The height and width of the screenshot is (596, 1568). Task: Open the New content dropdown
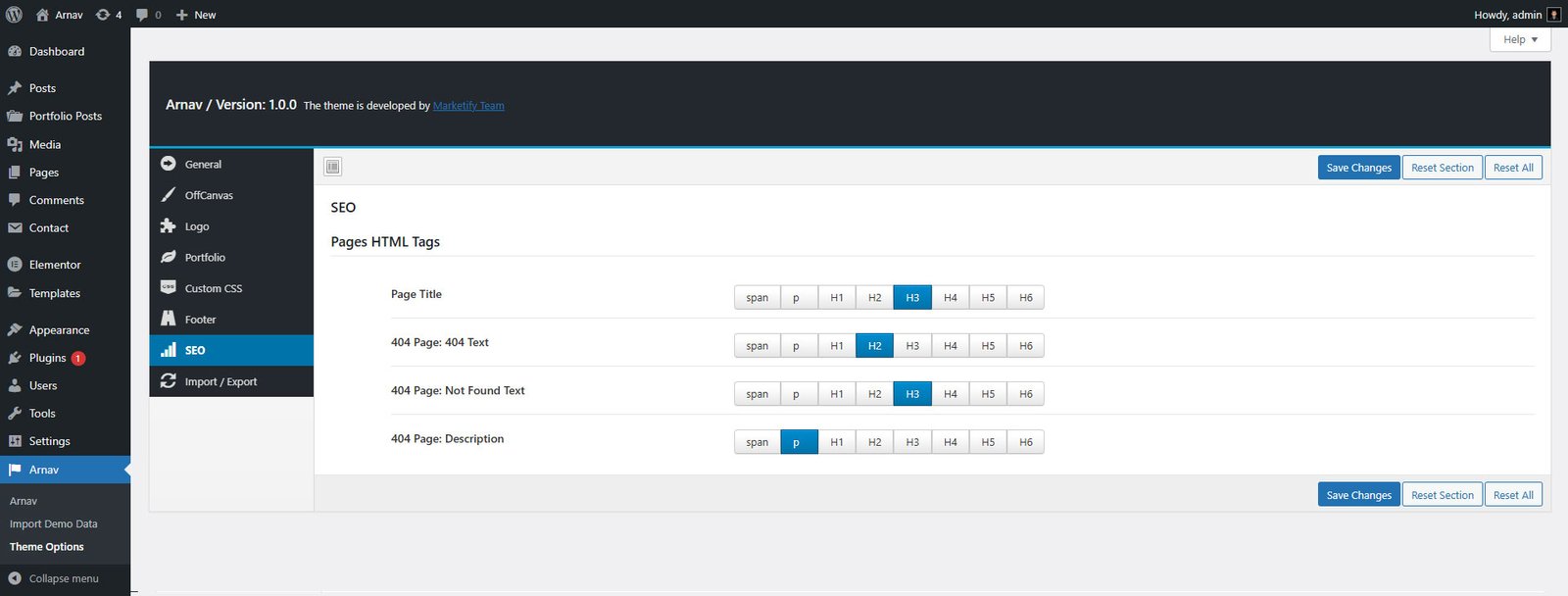pos(196,15)
